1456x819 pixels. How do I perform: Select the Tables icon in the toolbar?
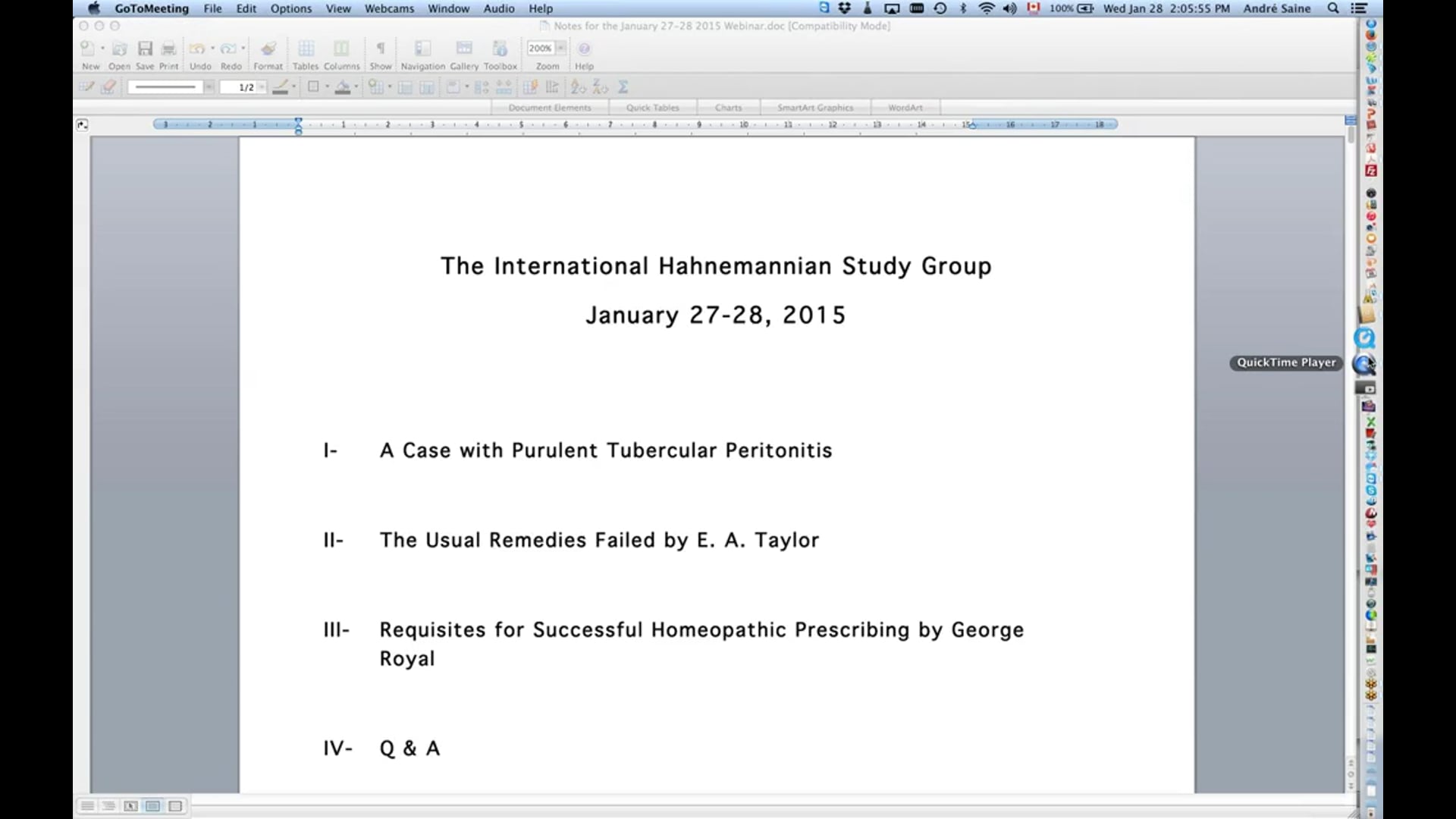click(306, 48)
